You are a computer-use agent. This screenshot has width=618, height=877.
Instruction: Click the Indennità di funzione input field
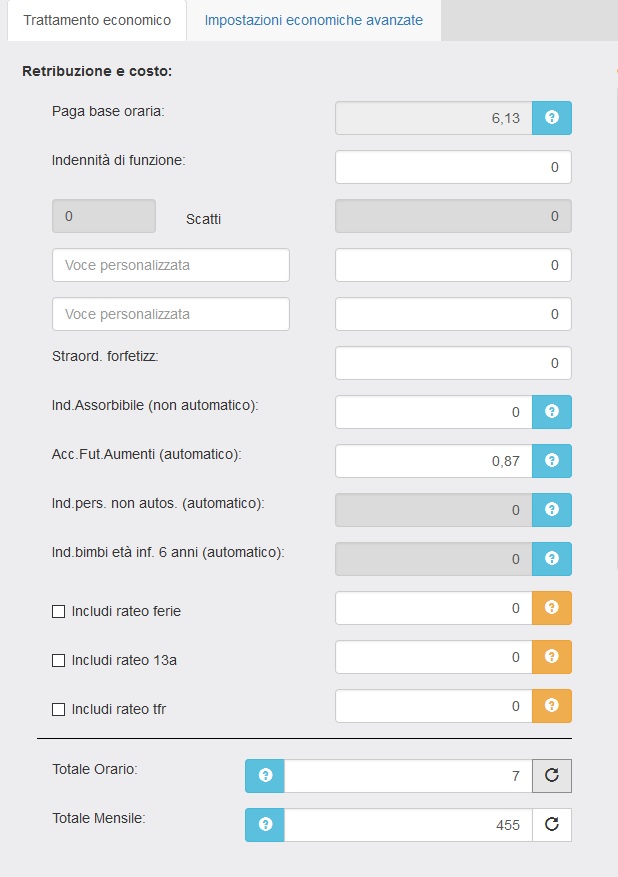[452, 167]
